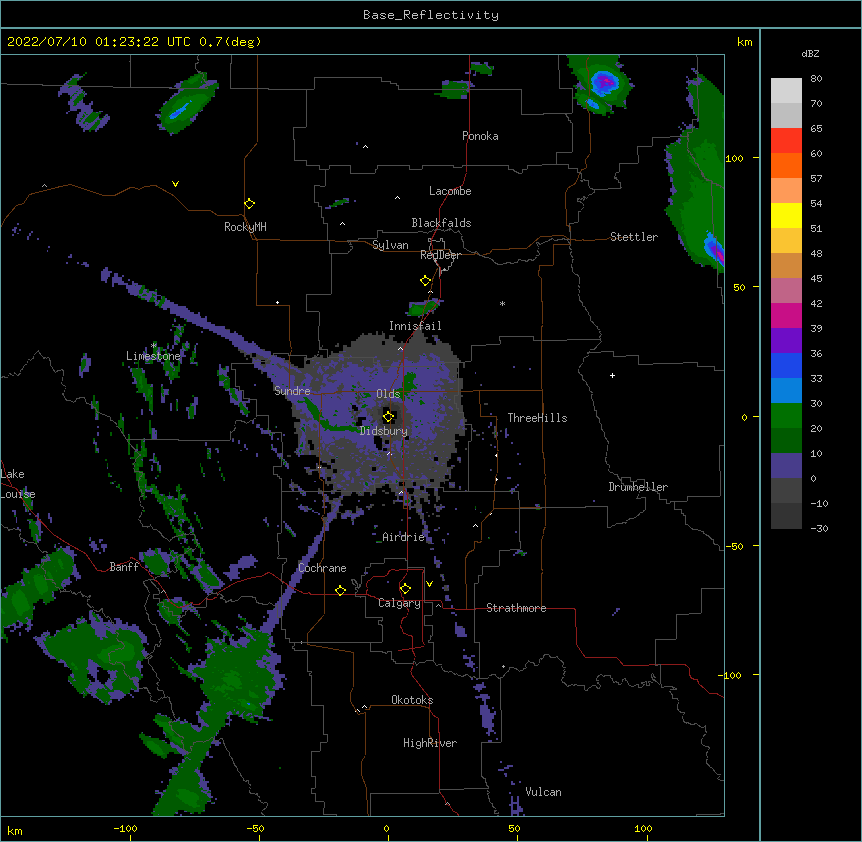Viewport: 862px width, 842px height.
Task: Click the -100 tick on the right axis
Action: (730, 675)
